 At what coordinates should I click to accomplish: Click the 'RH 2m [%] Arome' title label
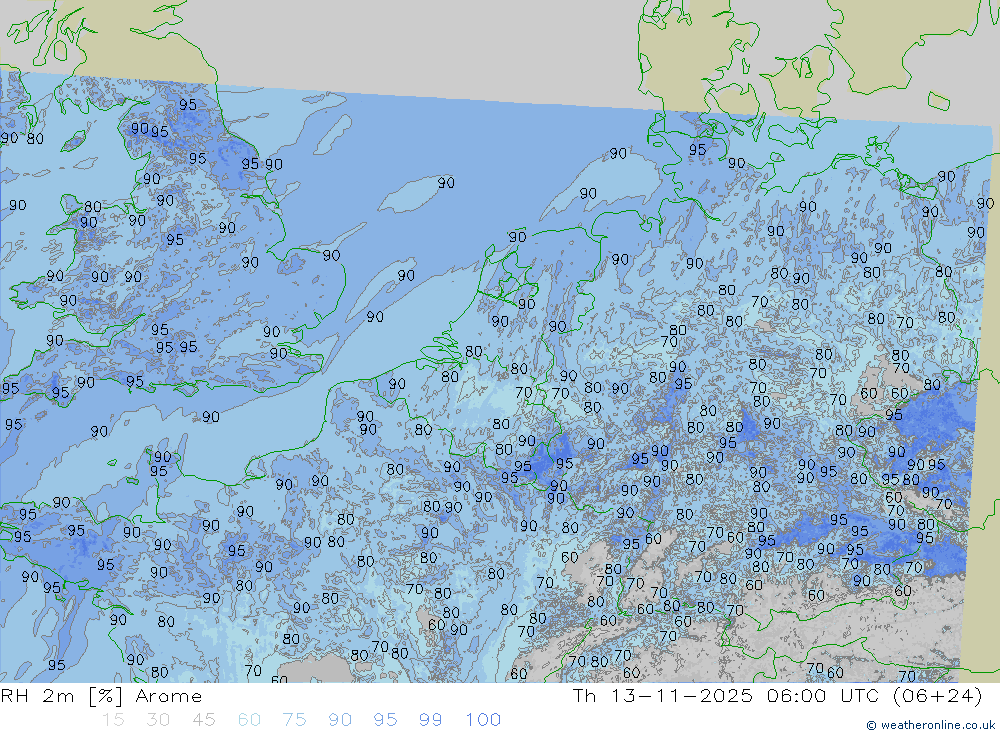click(x=101, y=696)
